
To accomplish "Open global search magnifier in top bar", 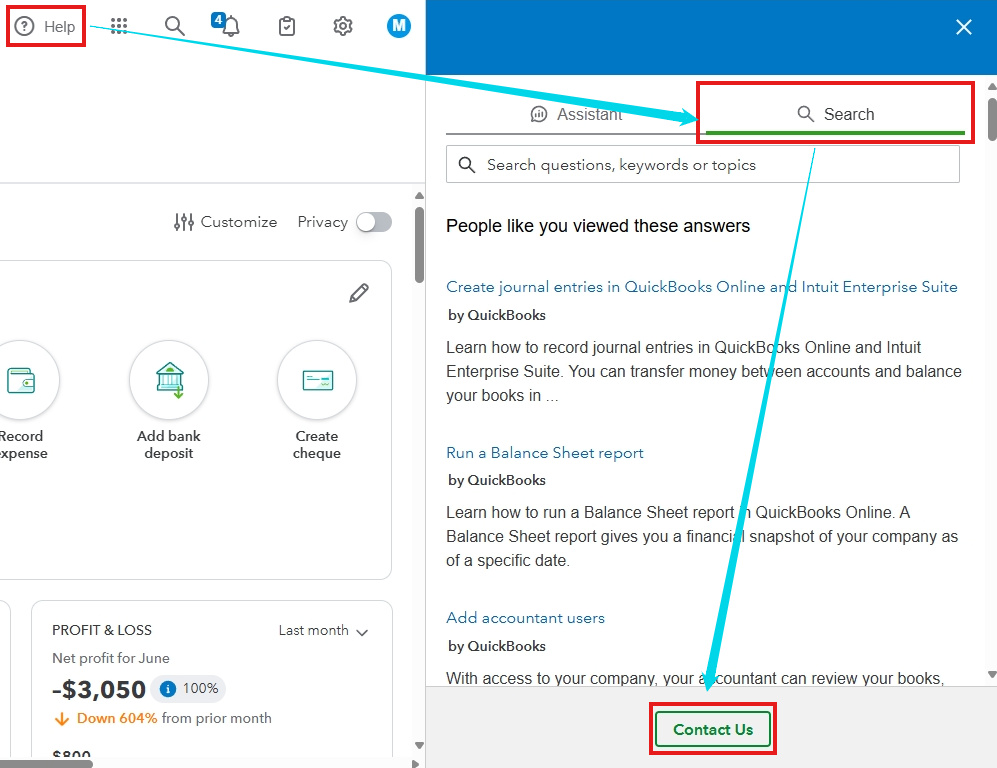I will coord(174,26).
